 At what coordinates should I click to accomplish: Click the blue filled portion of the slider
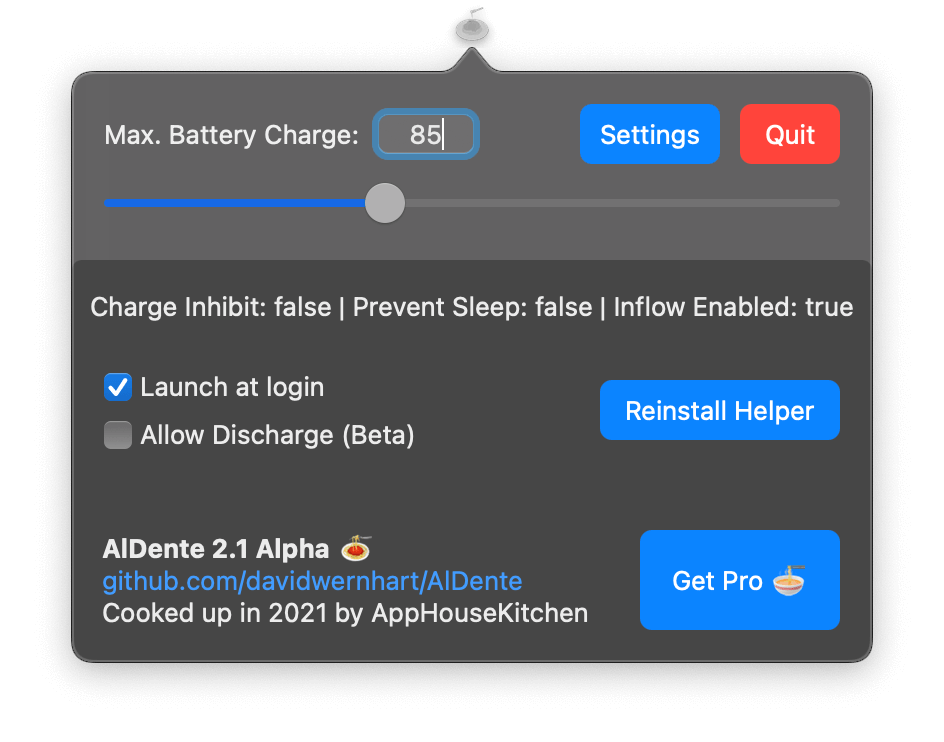pos(235,203)
